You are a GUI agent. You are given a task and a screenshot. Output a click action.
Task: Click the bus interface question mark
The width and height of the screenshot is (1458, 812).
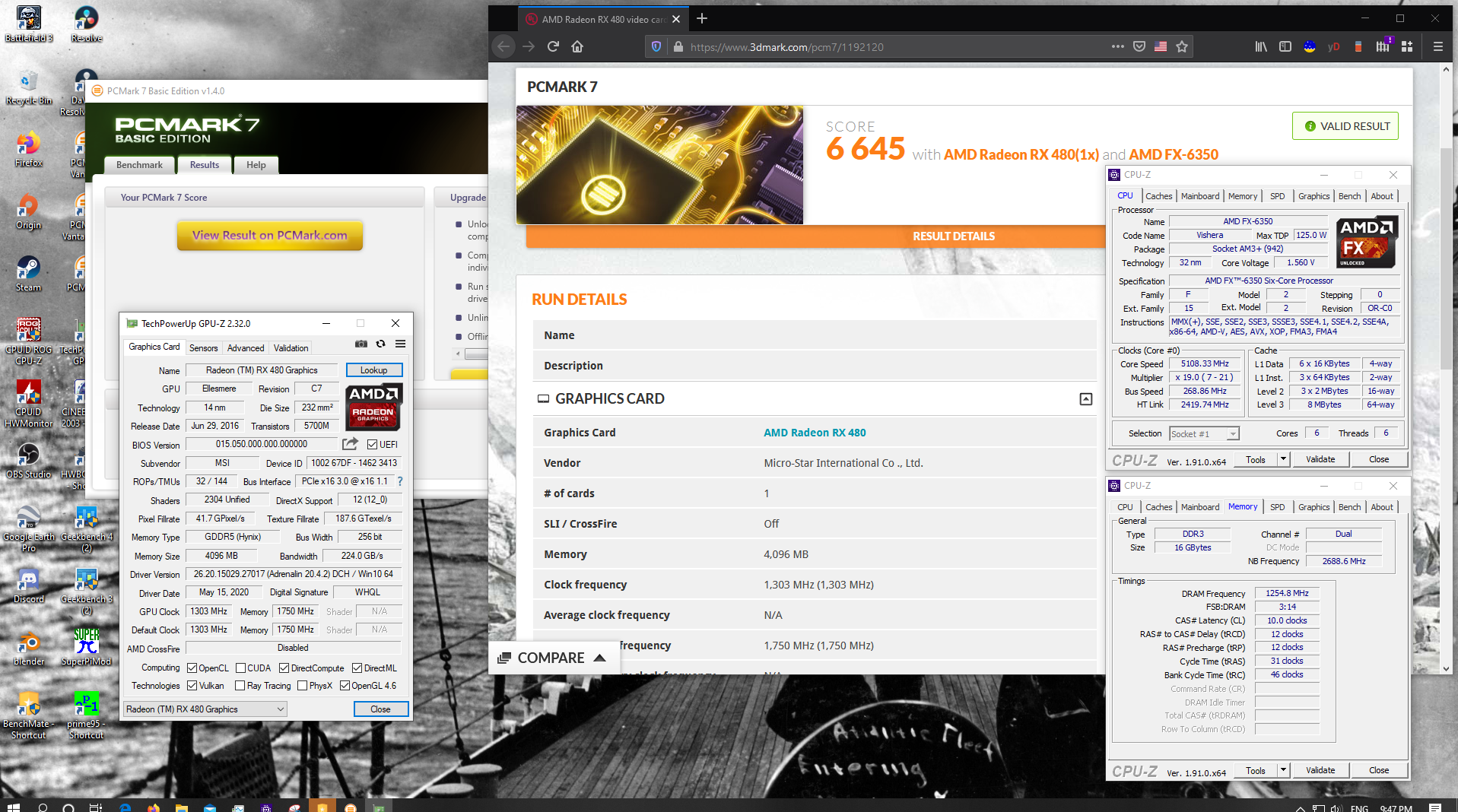click(400, 481)
